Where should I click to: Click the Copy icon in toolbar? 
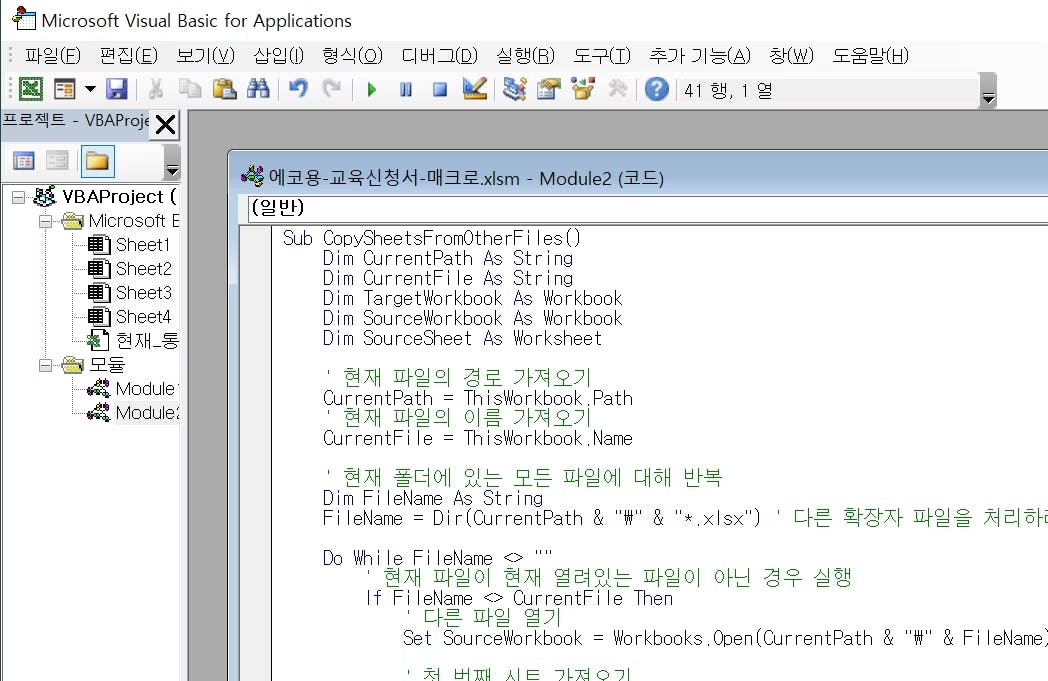190,89
